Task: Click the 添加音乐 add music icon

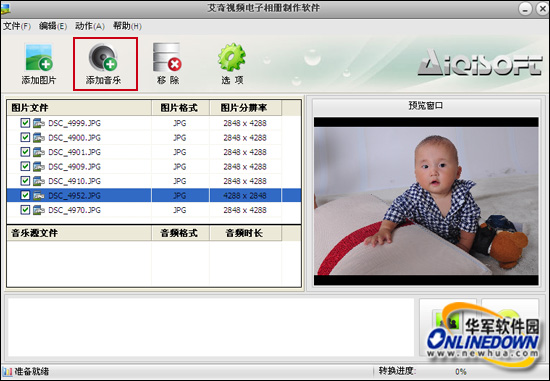Action: (x=103, y=57)
